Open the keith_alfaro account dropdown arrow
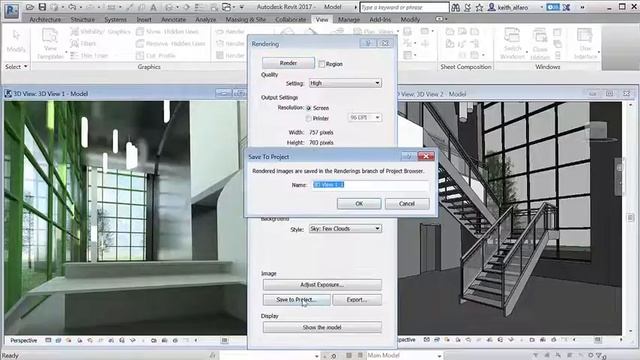Image resolution: width=640 pixels, height=360 pixels. tap(542, 7)
